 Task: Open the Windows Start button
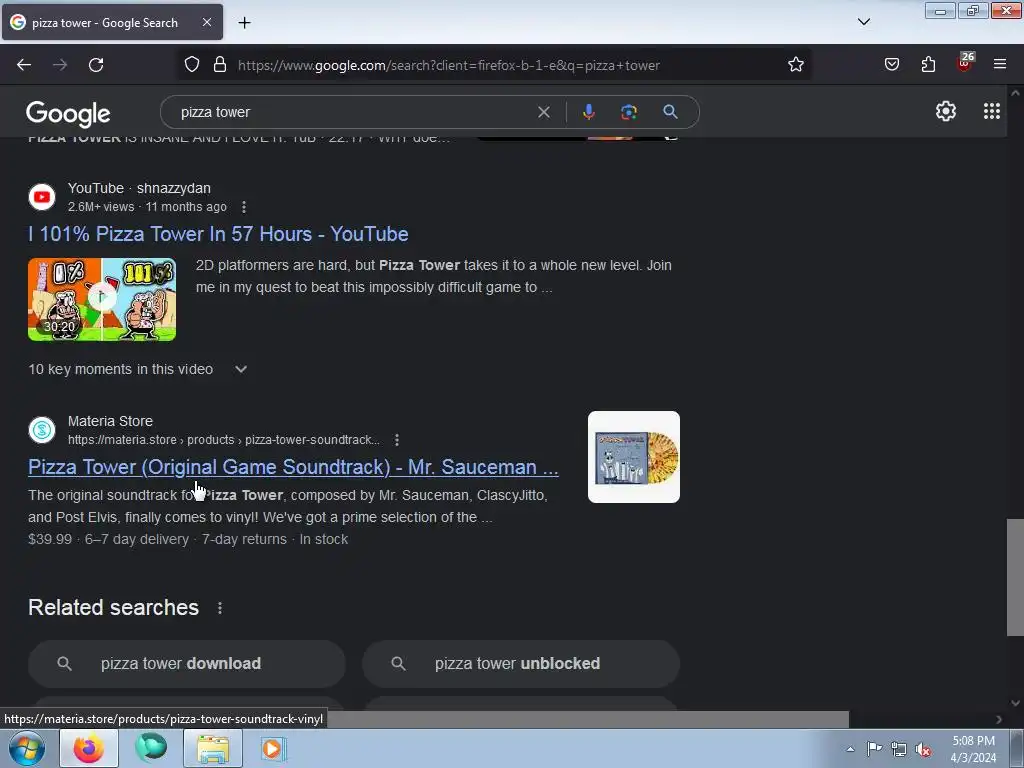tap(27, 748)
